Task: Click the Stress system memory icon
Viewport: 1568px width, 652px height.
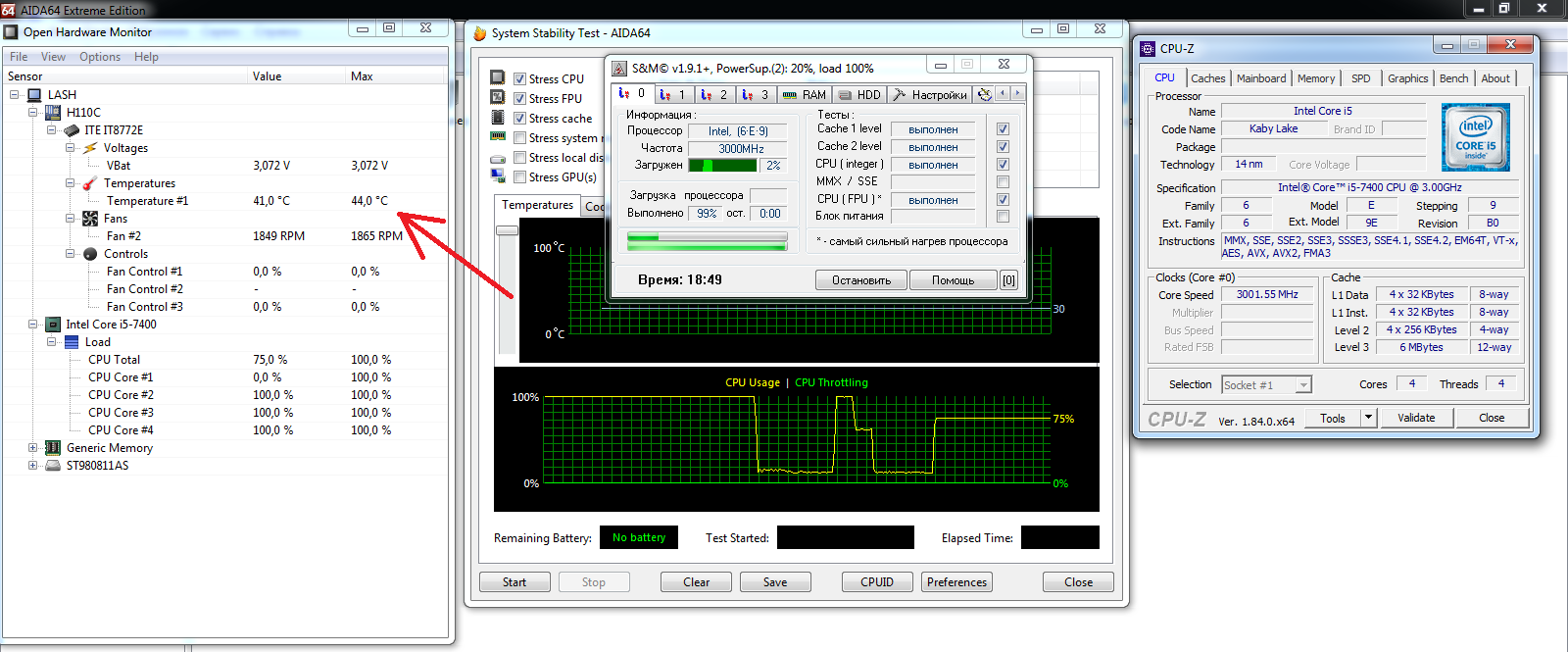Action: click(x=498, y=136)
